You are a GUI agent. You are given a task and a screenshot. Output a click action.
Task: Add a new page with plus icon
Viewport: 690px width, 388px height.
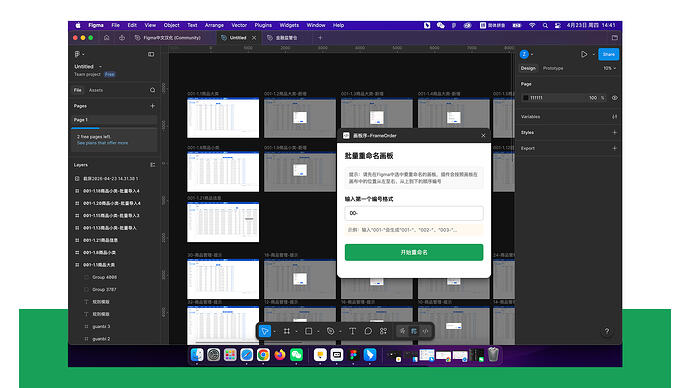point(153,106)
